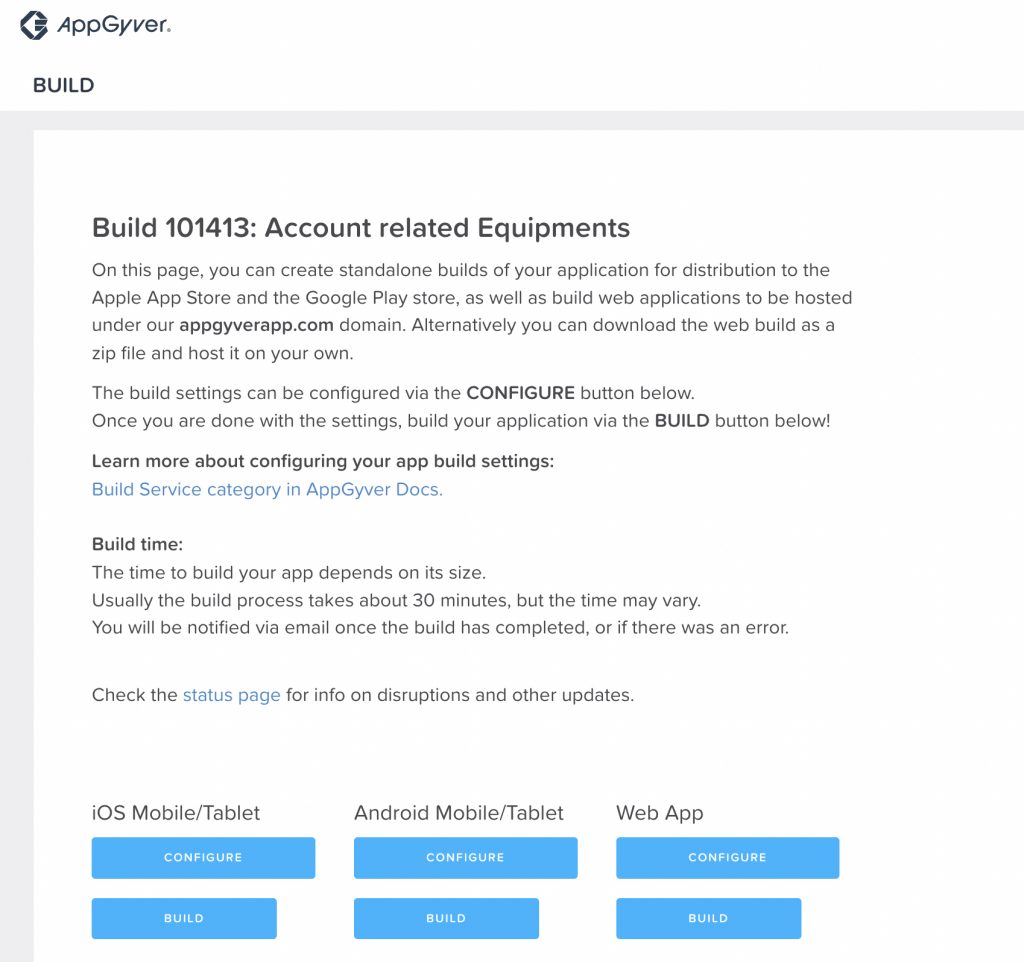
Task: Click the AppGyver logo icon
Action: click(34, 25)
